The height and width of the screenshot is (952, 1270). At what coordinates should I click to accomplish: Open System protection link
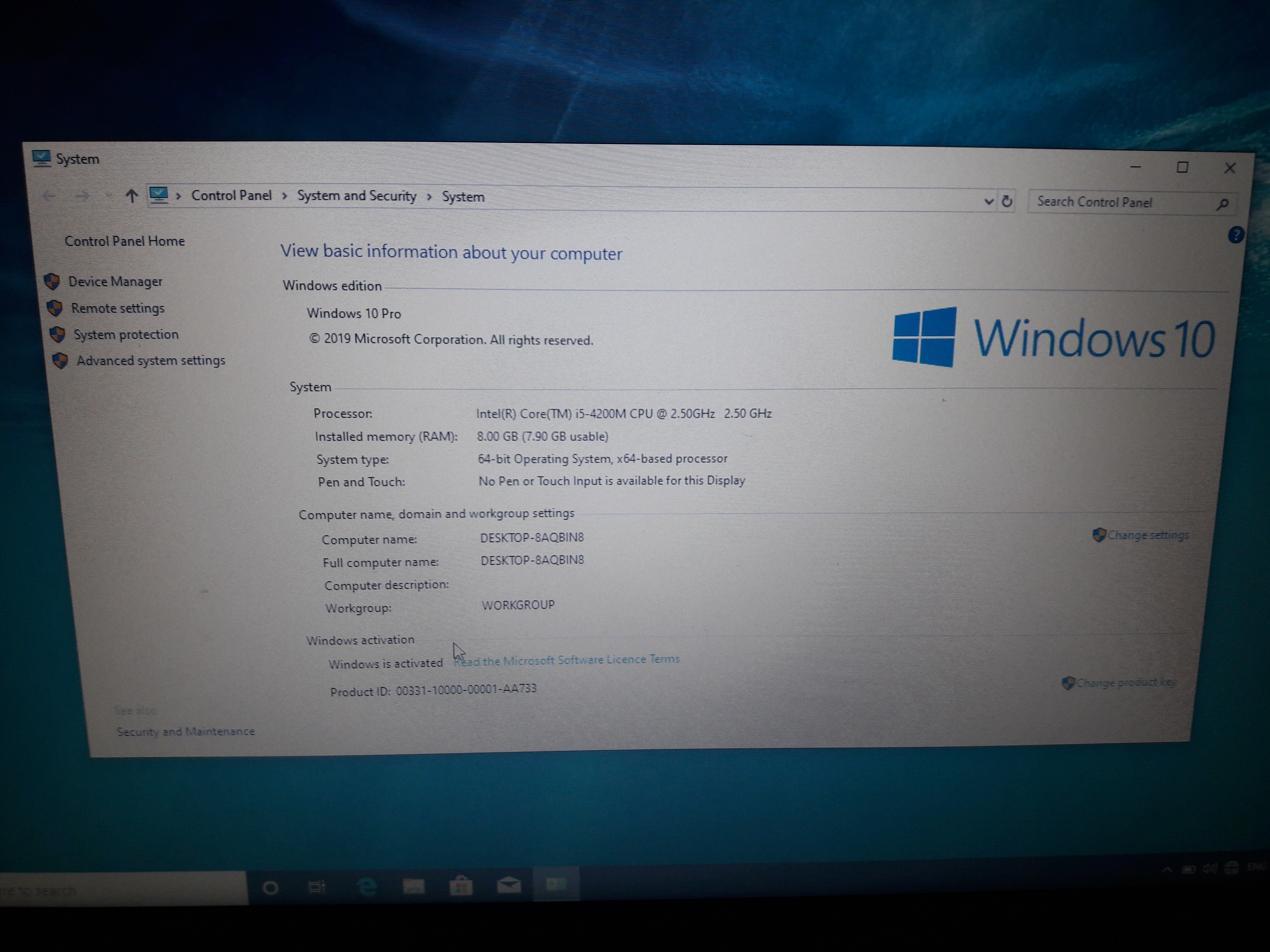pyautogui.click(x=126, y=335)
